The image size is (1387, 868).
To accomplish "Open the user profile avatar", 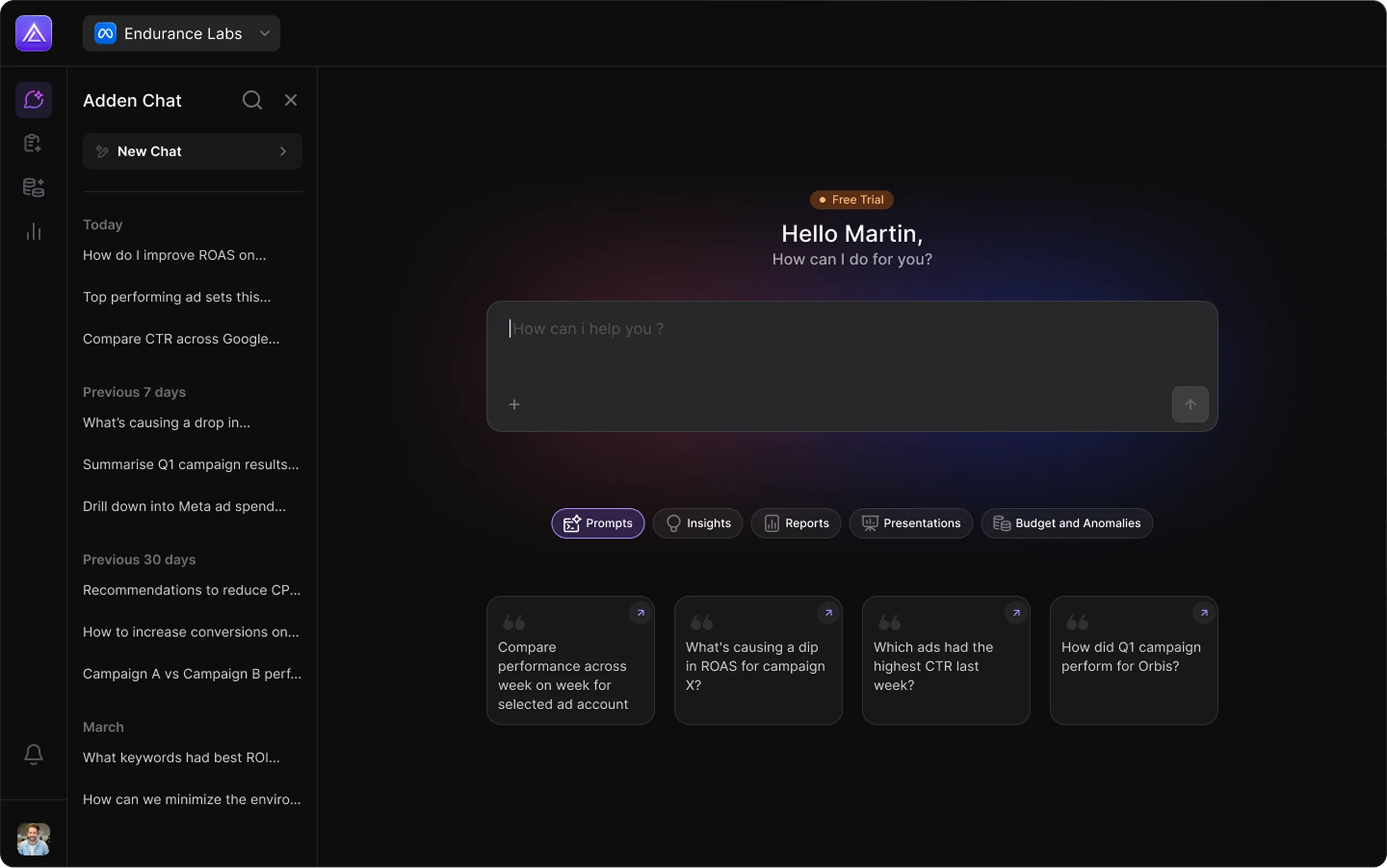I will pos(33,839).
